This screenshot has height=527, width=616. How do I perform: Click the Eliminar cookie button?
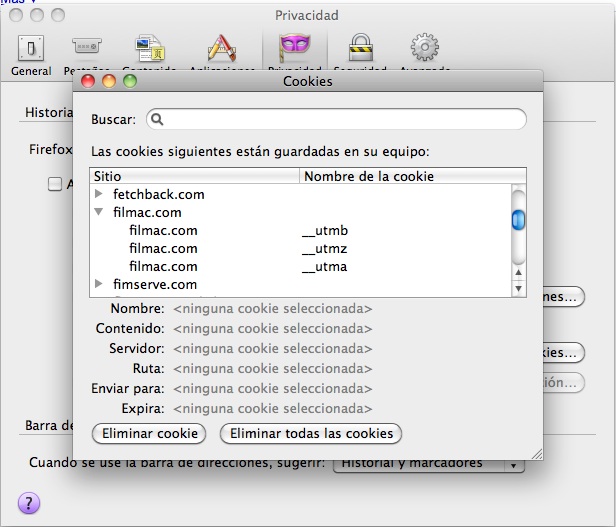coord(148,434)
